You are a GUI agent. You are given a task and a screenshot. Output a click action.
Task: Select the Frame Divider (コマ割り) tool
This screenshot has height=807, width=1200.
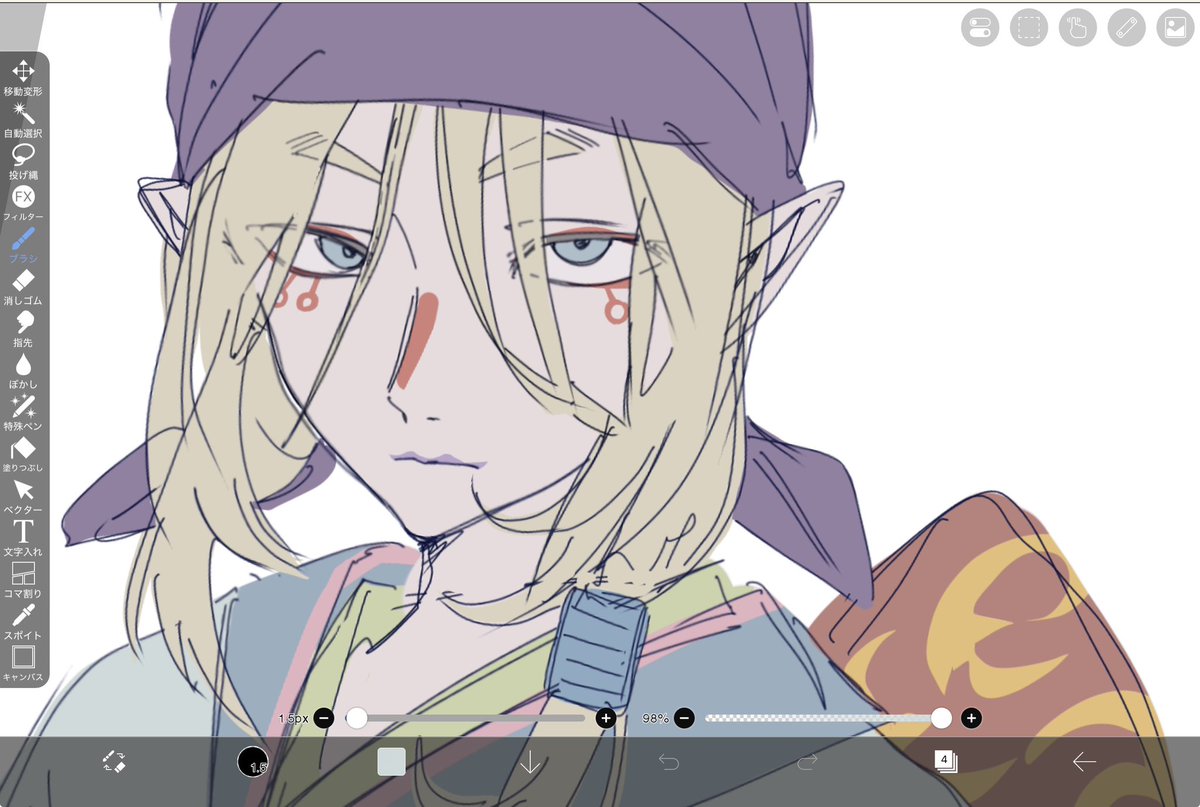point(24,581)
